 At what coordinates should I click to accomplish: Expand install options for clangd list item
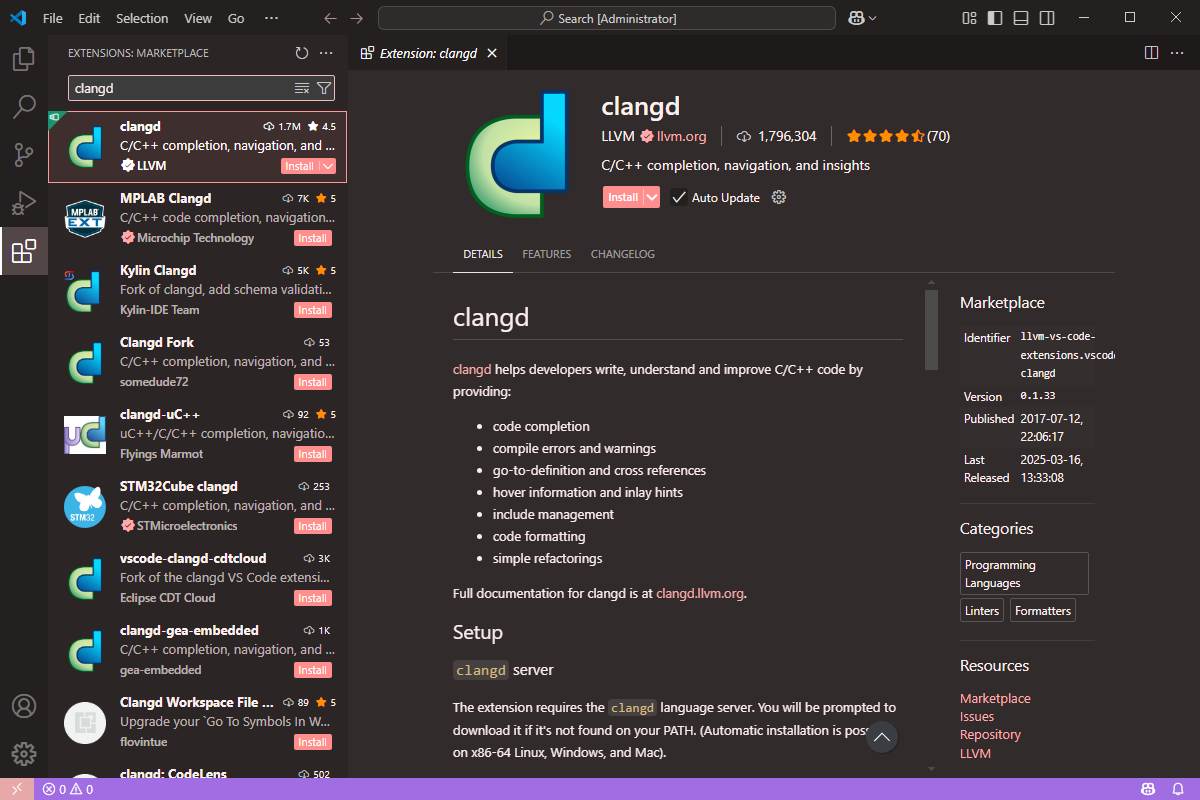[328, 166]
